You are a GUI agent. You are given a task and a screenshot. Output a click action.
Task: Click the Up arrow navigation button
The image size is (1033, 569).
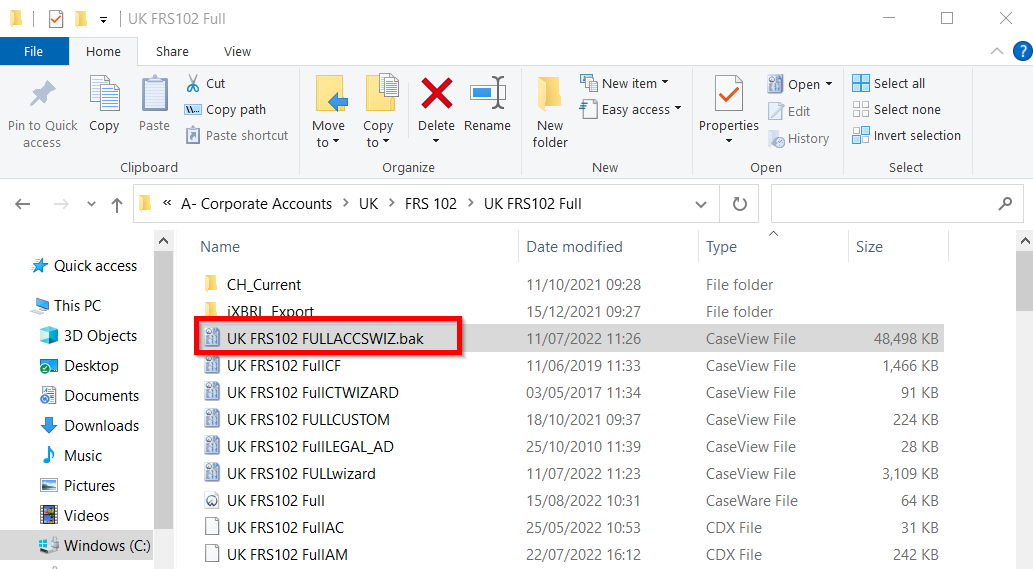pyautogui.click(x=117, y=204)
